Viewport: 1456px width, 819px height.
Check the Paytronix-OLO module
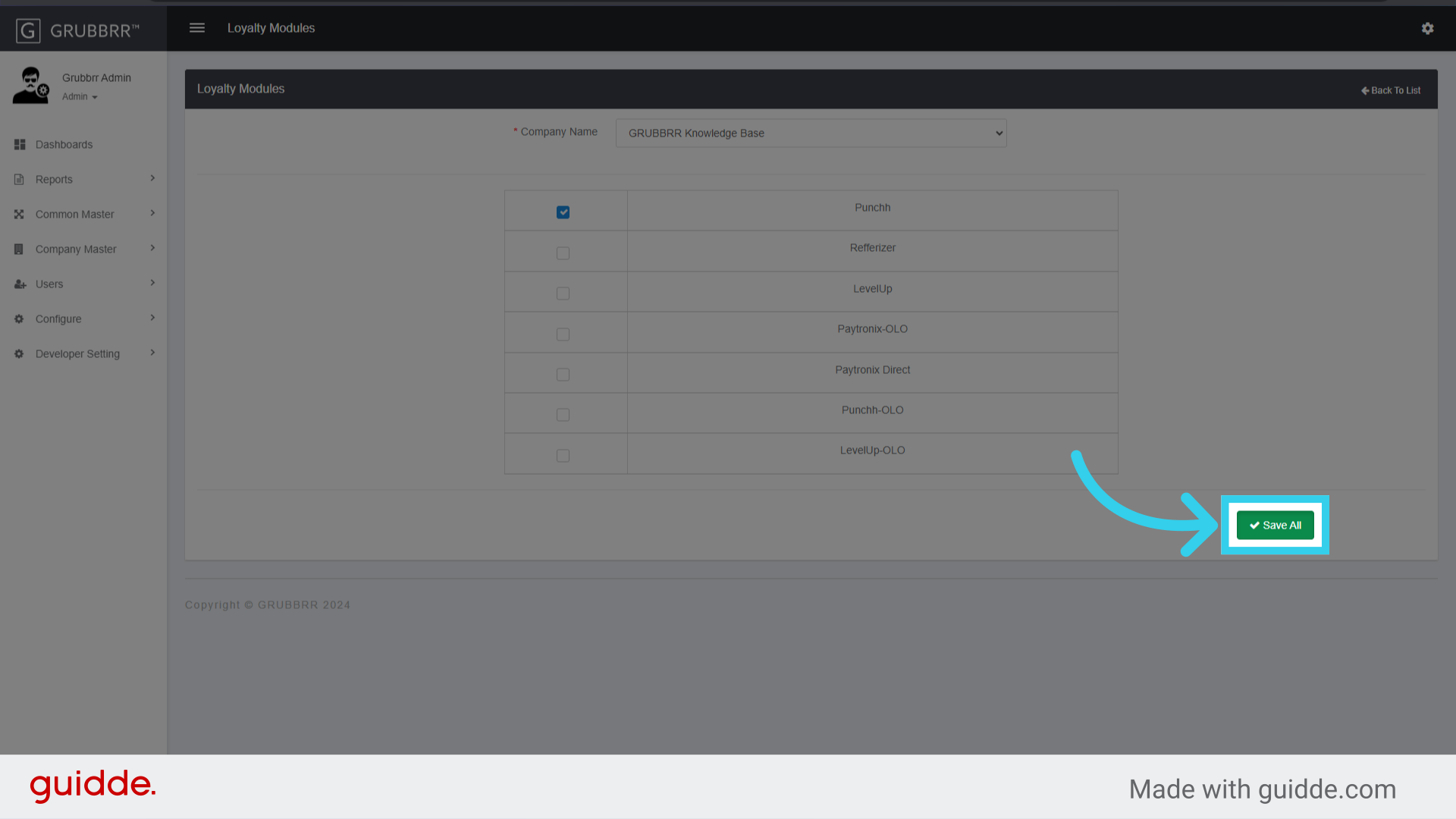tap(563, 334)
